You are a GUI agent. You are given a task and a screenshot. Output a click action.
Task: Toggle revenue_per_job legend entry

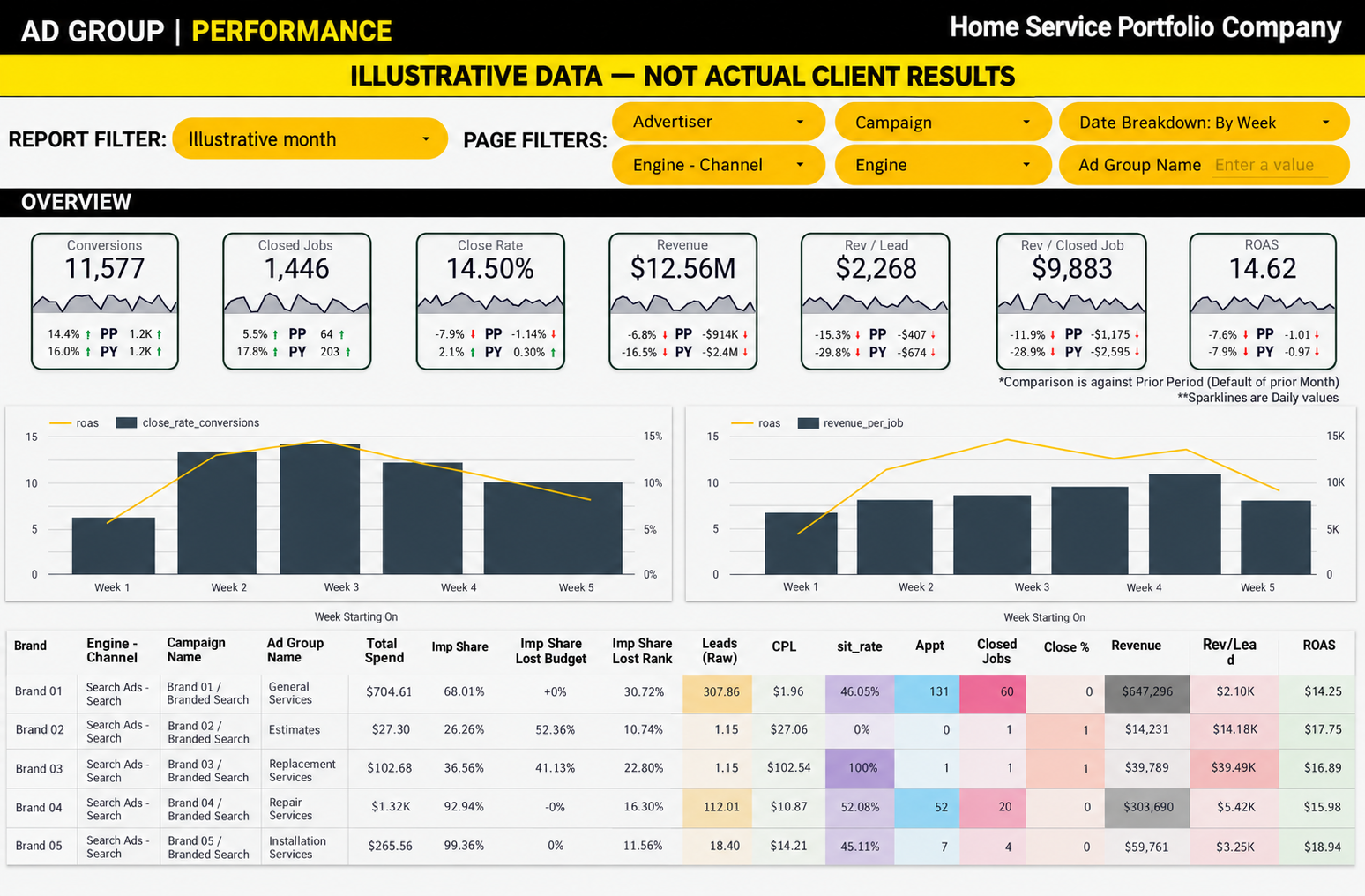851,423
